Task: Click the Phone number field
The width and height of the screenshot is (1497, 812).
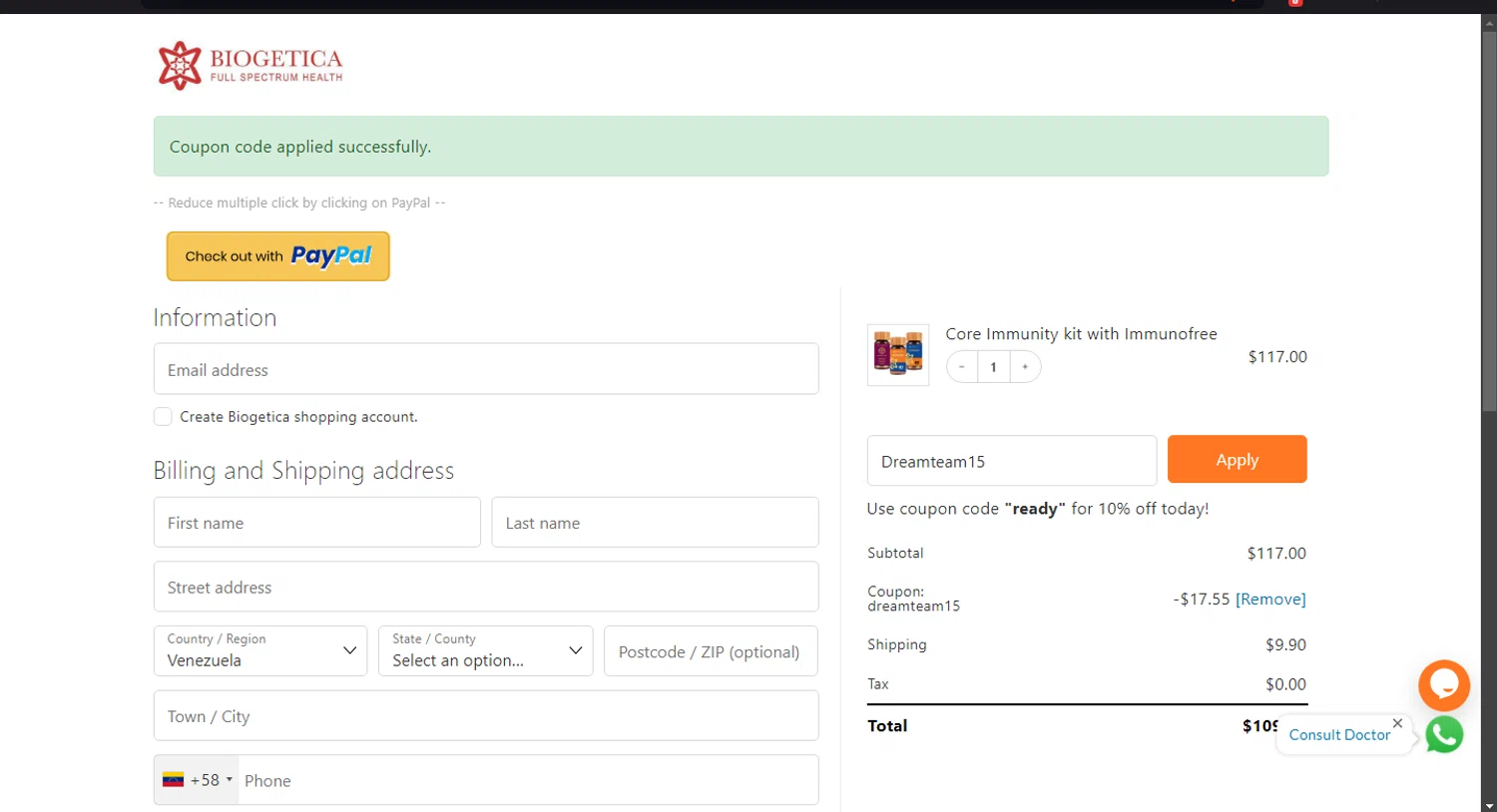Action: [x=529, y=780]
